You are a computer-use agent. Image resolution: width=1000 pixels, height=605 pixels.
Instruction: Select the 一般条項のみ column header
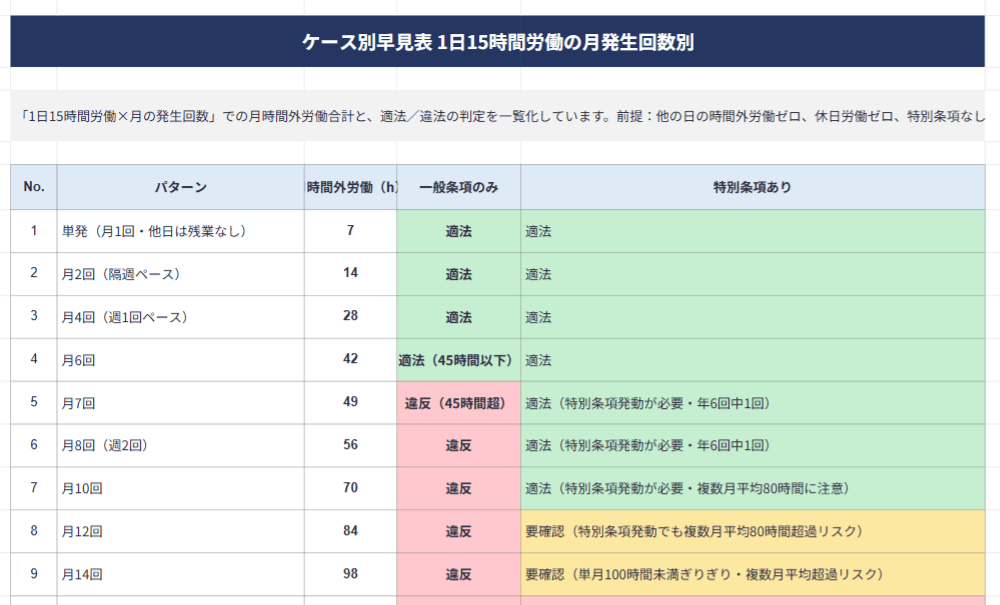[x=459, y=187]
